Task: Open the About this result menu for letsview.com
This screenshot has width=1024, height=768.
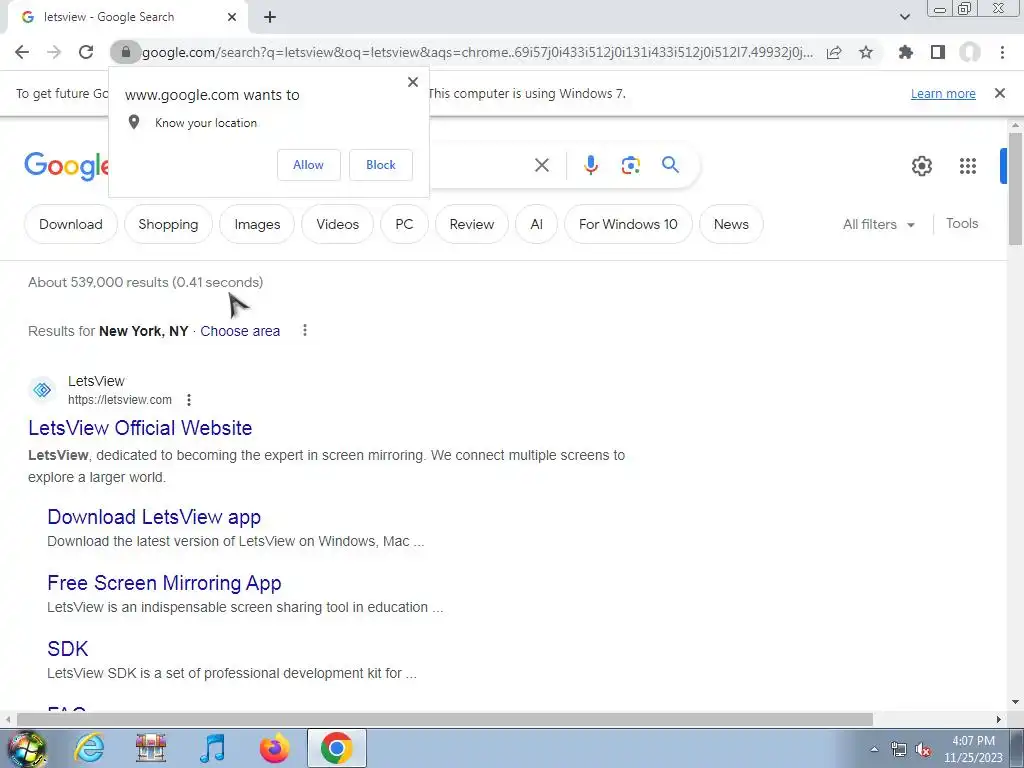Action: pos(189,400)
